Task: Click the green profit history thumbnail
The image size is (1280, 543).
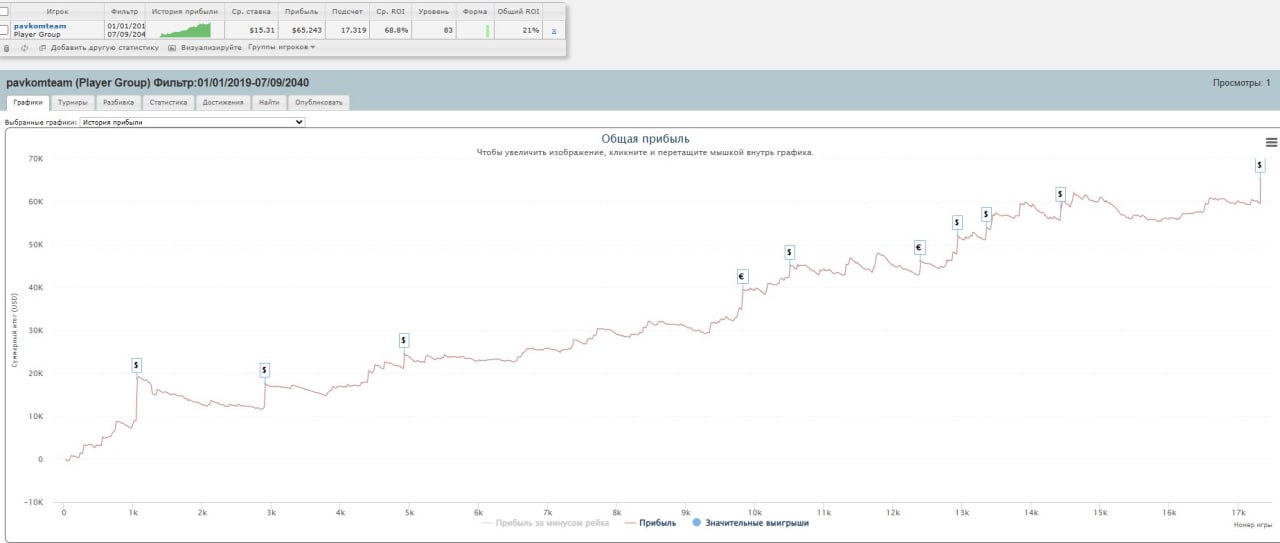Action: point(185,30)
